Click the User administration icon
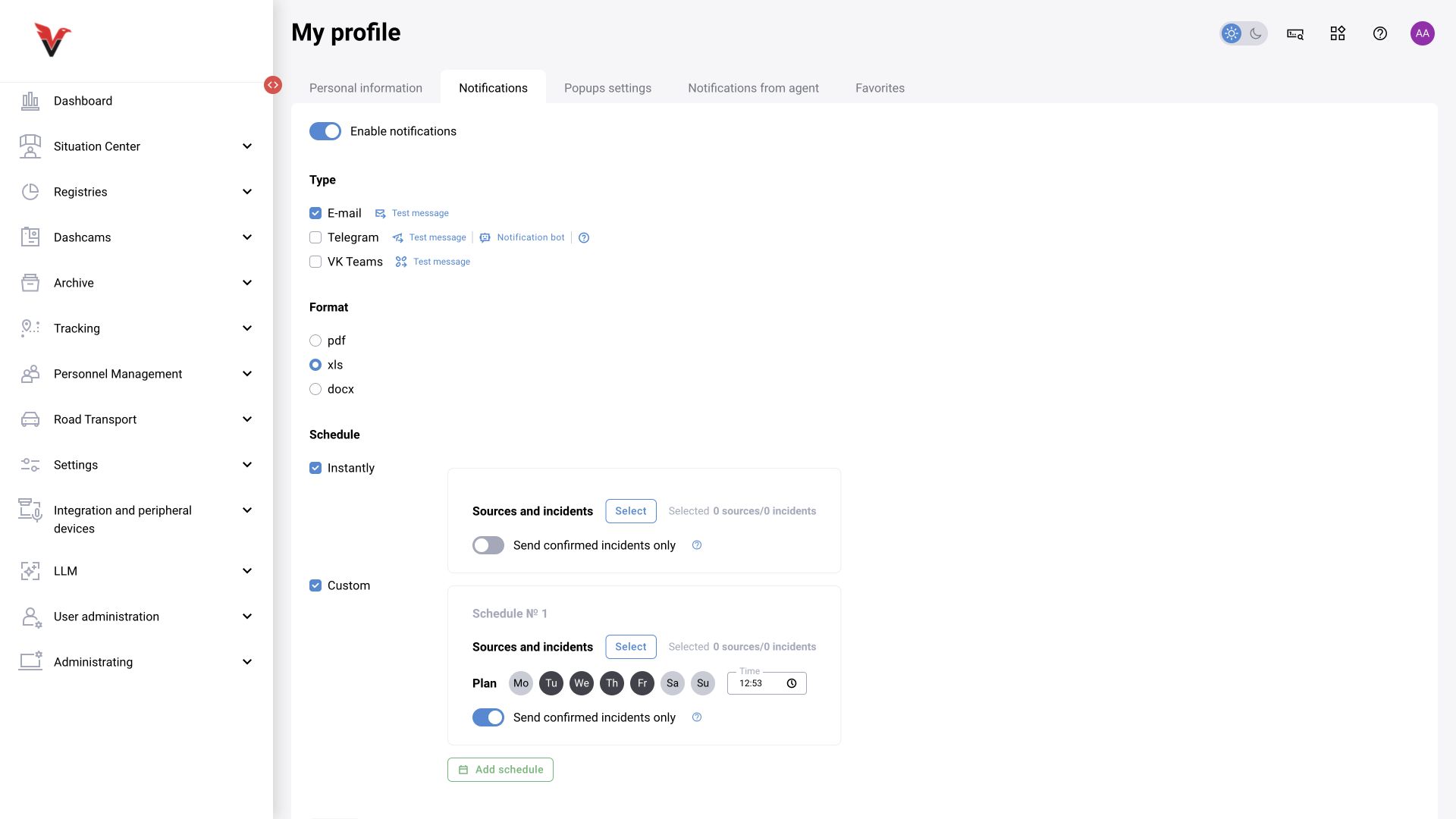 pyautogui.click(x=30, y=617)
